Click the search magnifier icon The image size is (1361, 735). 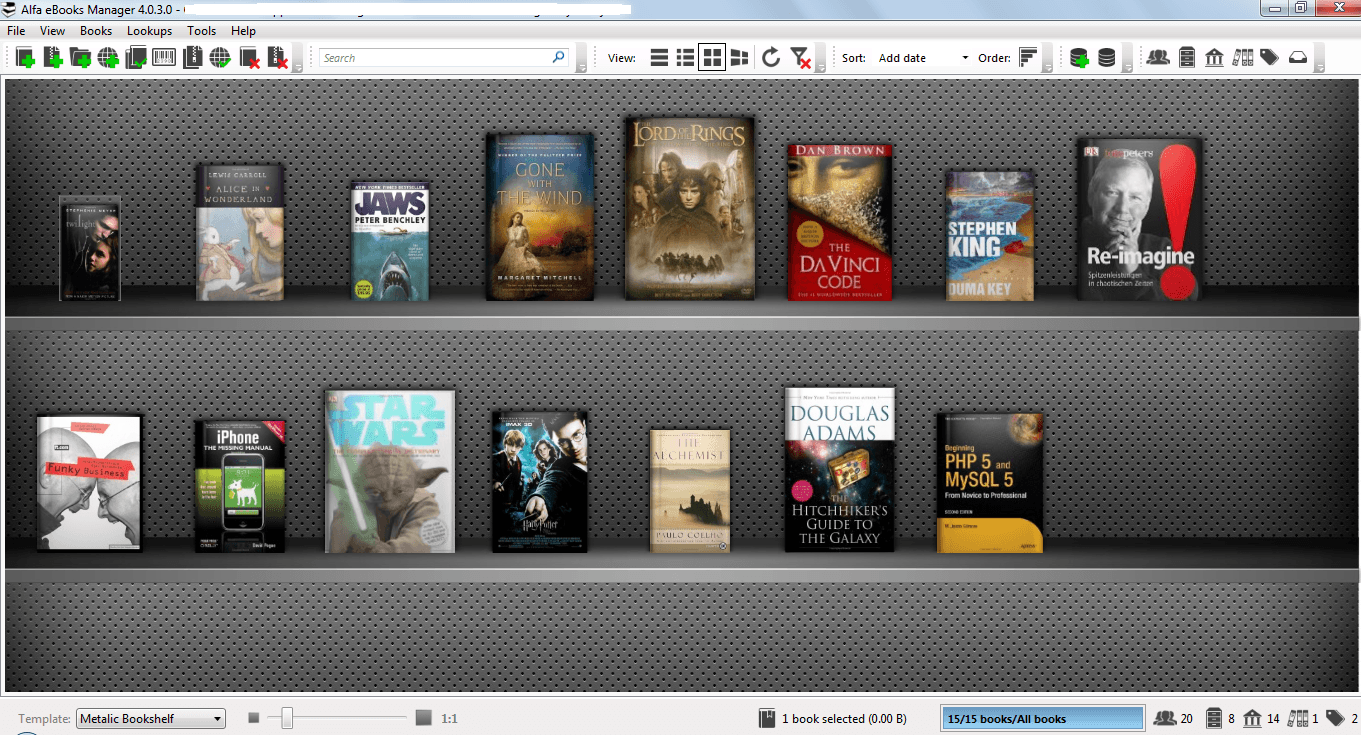pos(559,58)
